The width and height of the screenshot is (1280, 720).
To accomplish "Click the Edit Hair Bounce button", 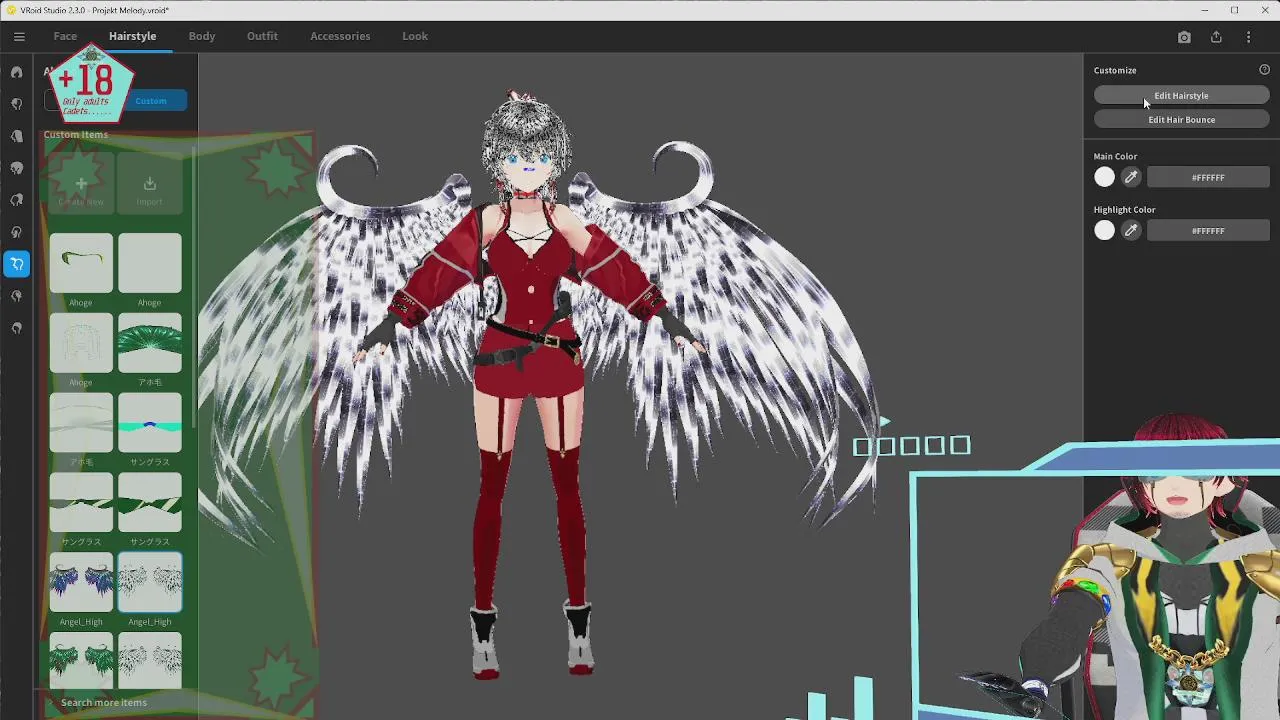I will coord(1181,120).
